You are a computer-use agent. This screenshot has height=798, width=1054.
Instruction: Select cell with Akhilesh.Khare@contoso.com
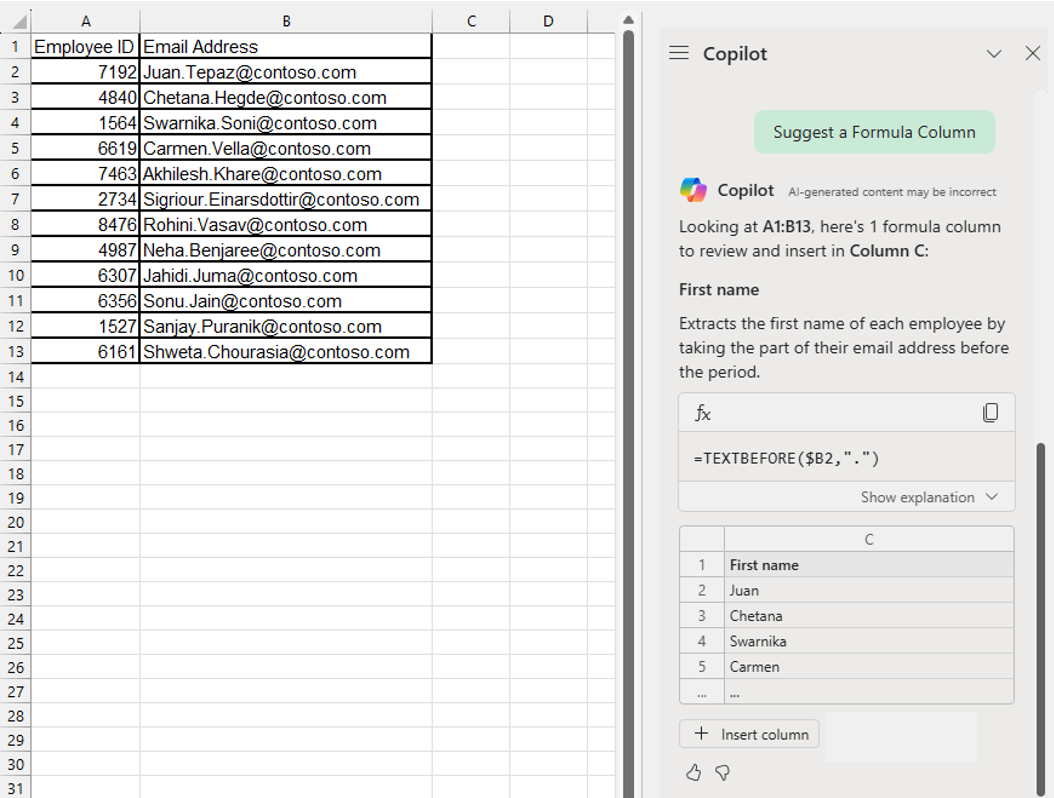pos(286,174)
